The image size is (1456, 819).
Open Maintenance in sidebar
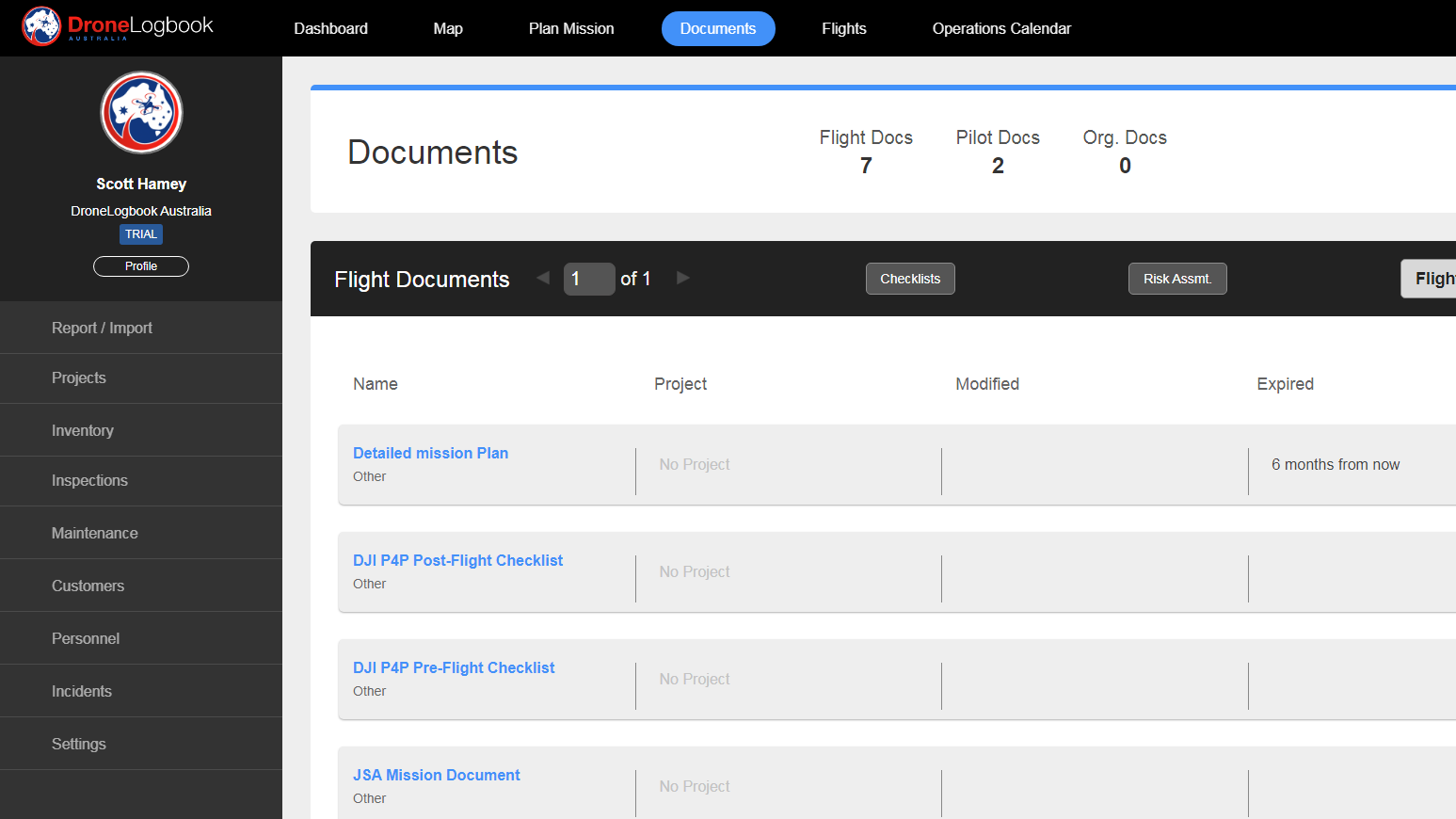141,533
